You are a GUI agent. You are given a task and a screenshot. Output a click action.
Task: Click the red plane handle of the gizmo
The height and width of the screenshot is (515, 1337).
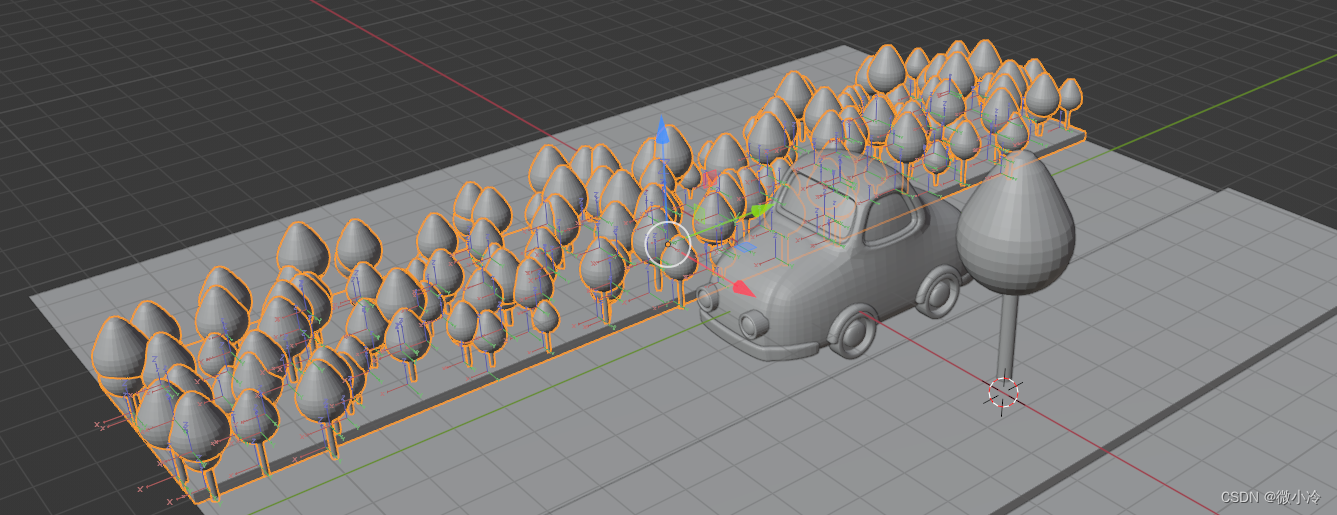(x=710, y=181)
